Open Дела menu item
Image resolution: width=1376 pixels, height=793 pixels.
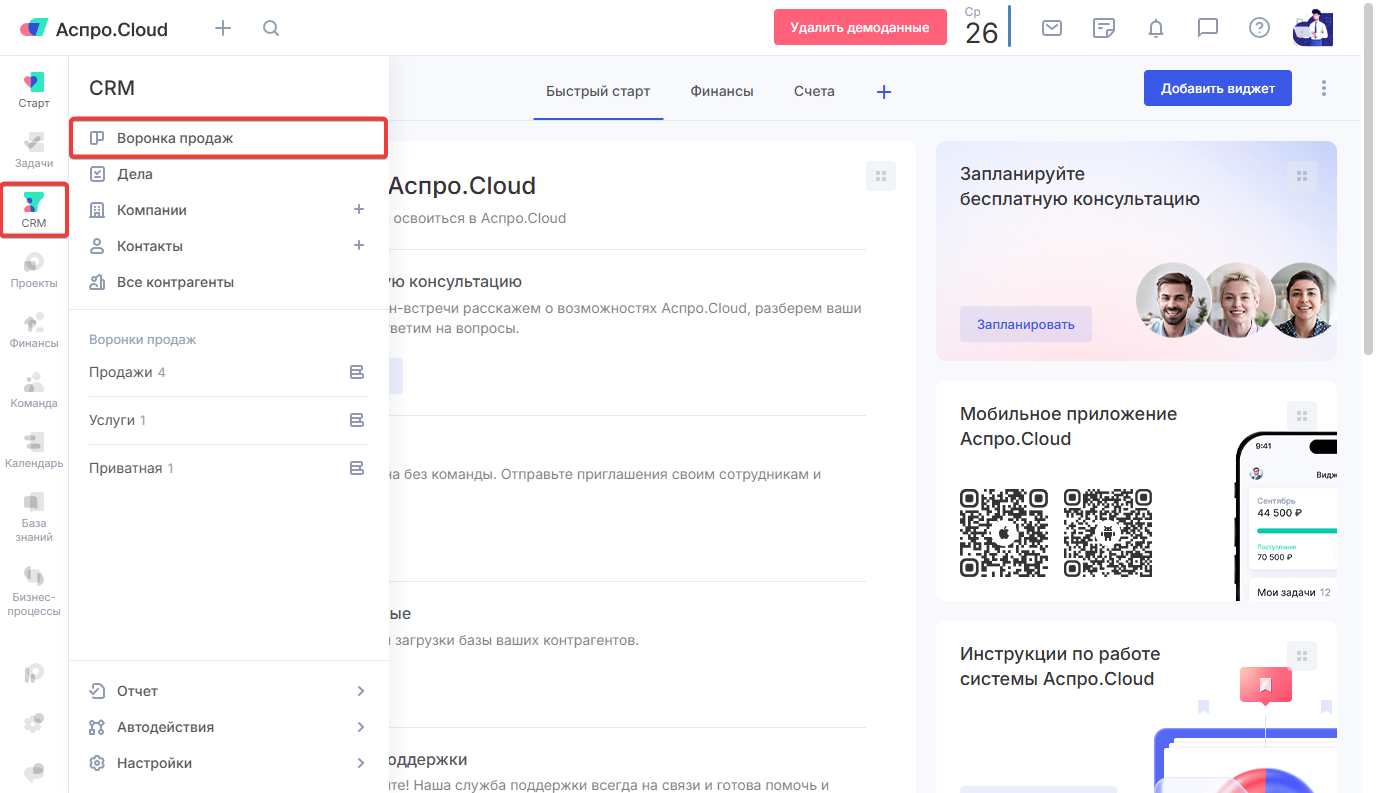tap(228, 174)
